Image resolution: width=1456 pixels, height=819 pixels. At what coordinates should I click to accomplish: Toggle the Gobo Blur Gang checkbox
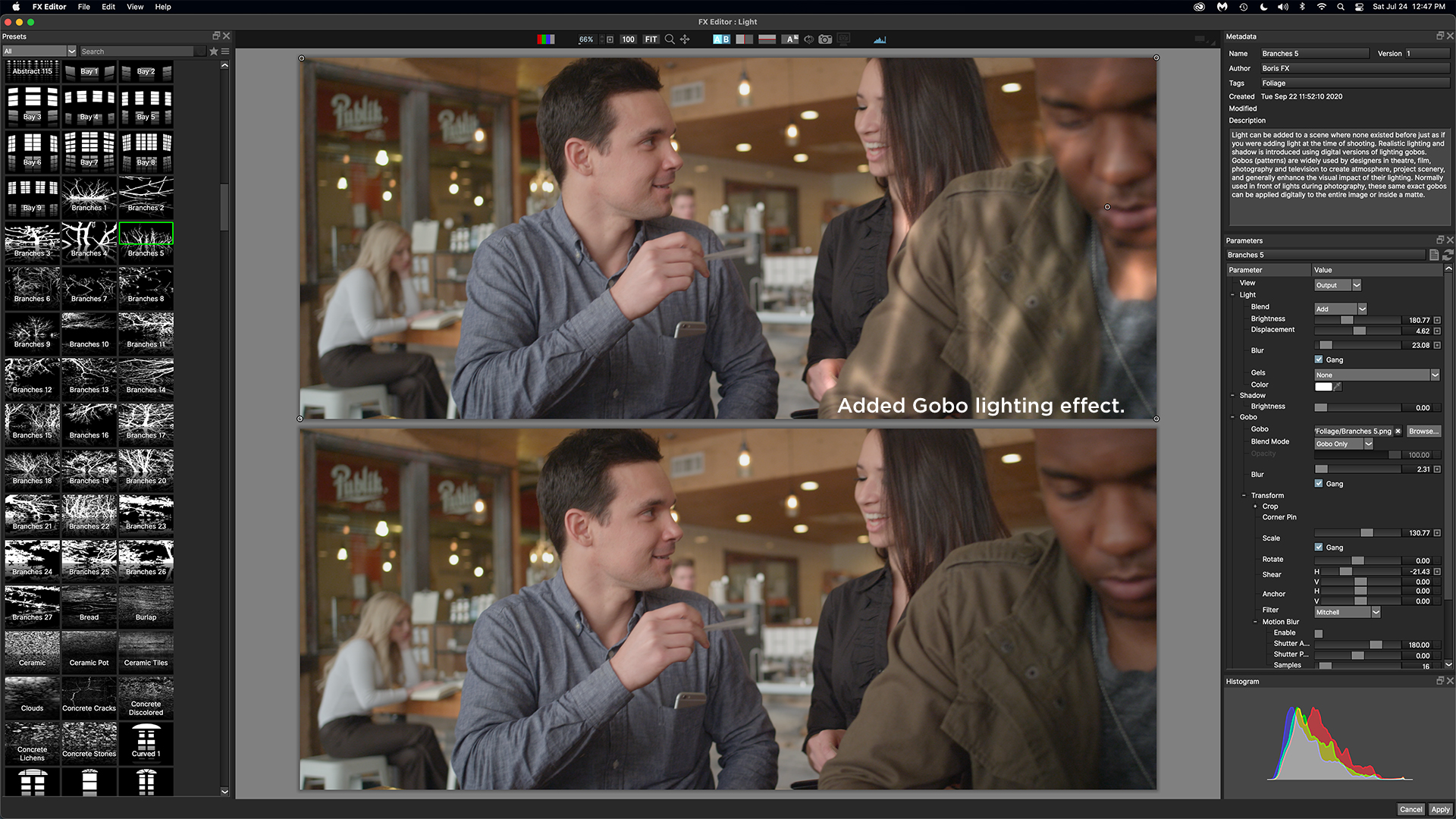[x=1319, y=483]
